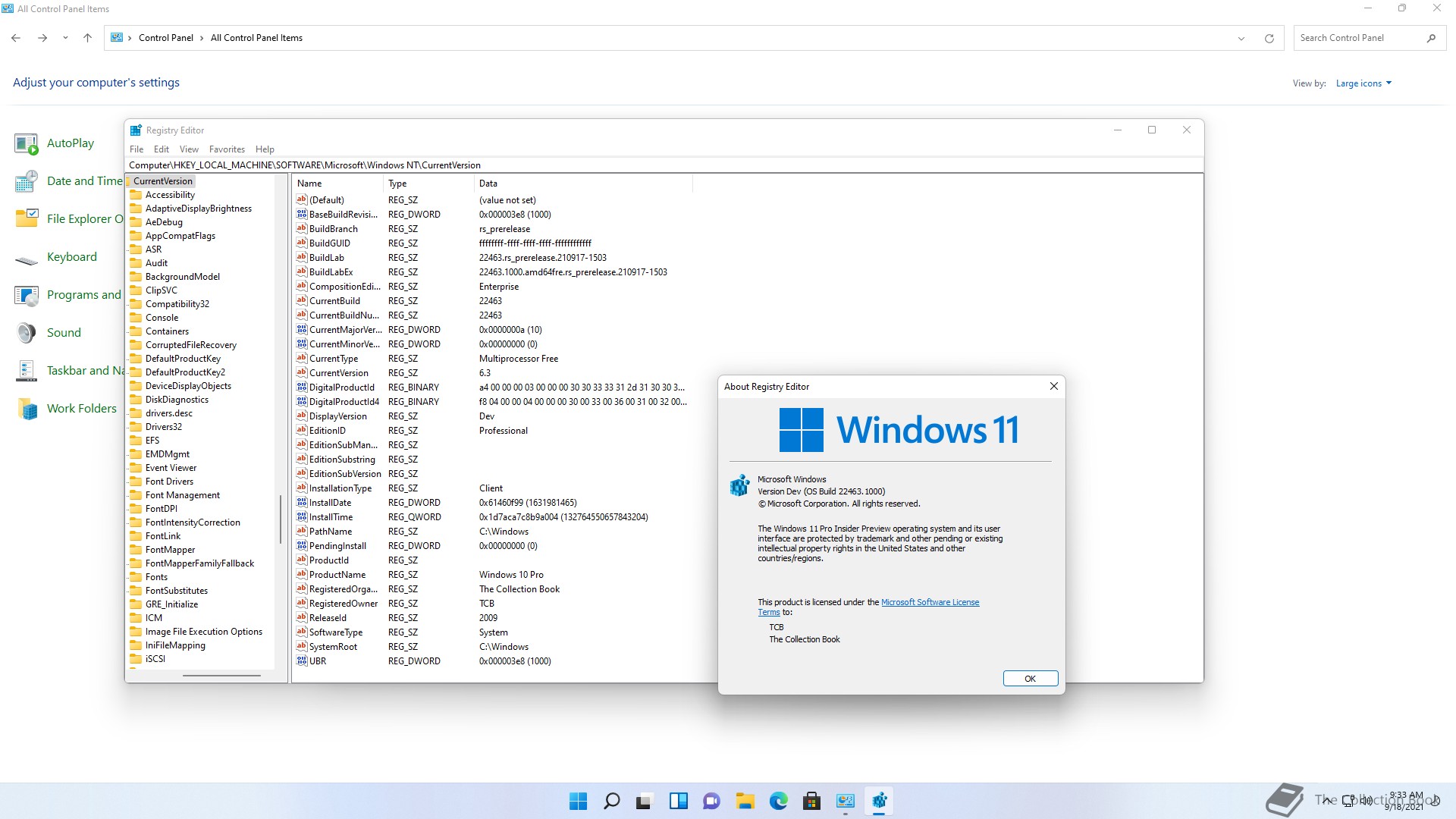Launch Chat app from the taskbar
The width and height of the screenshot is (1456, 819).
tap(711, 801)
